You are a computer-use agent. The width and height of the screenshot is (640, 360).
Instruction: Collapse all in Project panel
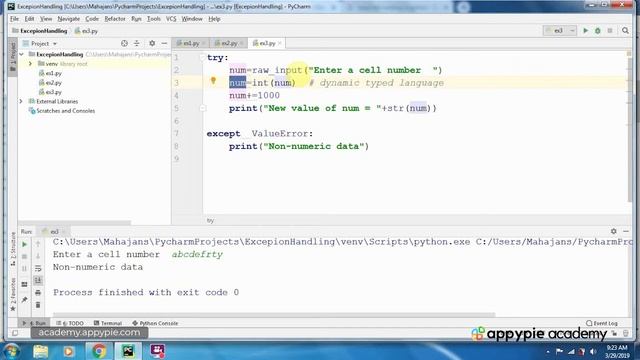tap(137, 43)
